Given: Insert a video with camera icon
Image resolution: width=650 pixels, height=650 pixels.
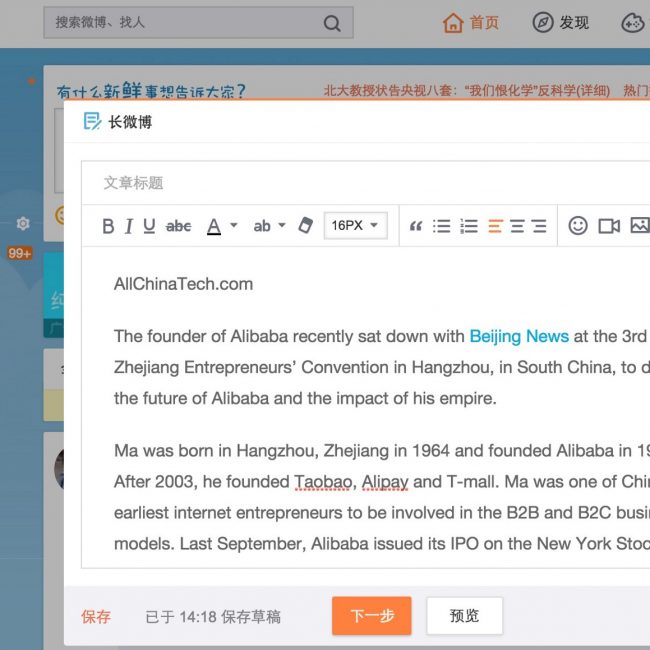Looking at the screenshot, I should point(609,226).
